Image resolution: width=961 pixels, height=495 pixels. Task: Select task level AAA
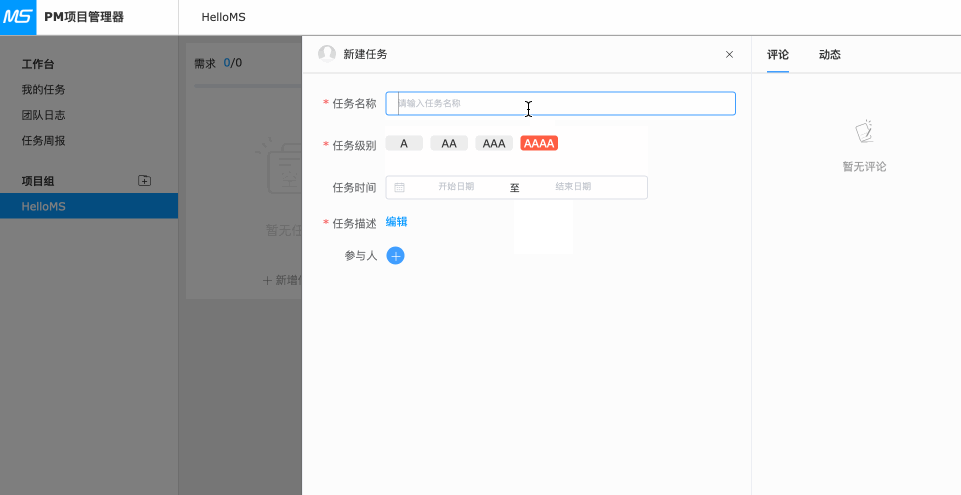tap(494, 143)
